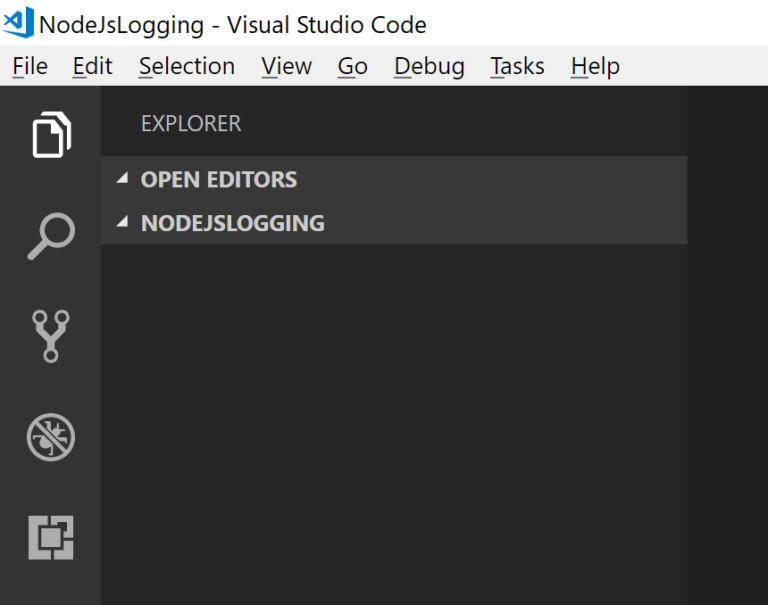Open the Edit menu
768x605 pixels.
coord(92,66)
